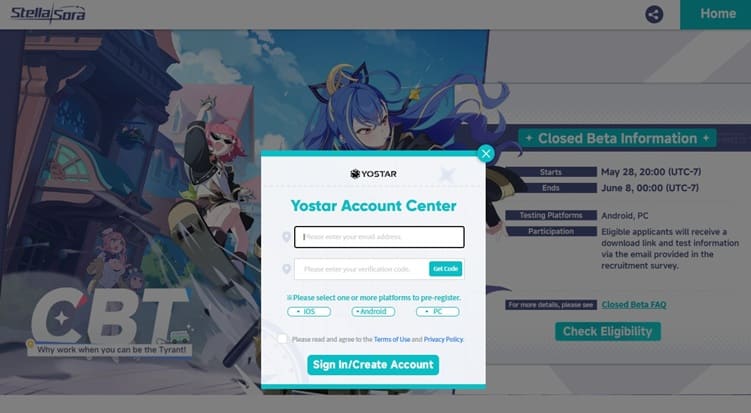Select the PC platform option
The width and height of the screenshot is (751, 413).
click(437, 311)
